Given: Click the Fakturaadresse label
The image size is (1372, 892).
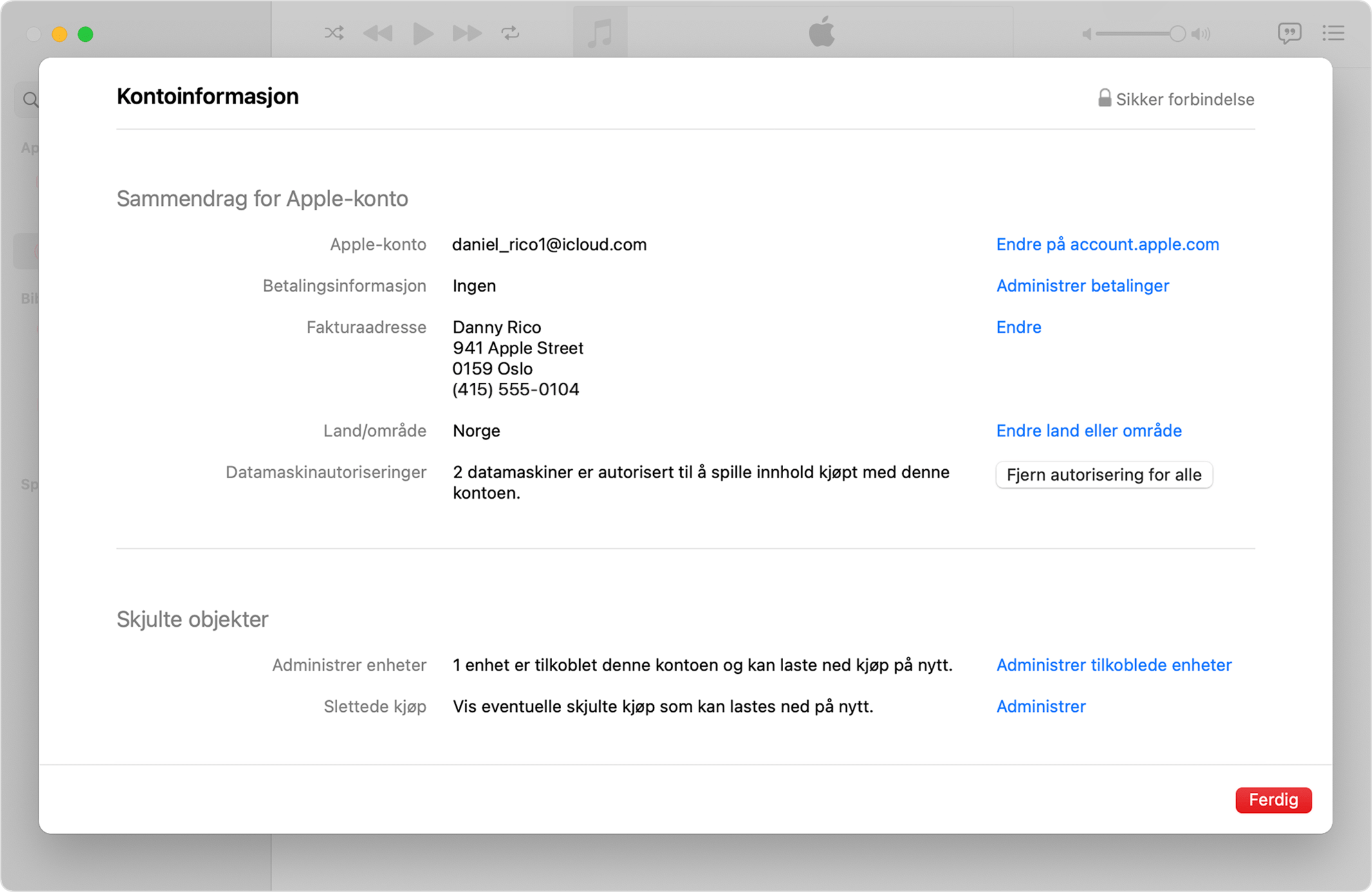Looking at the screenshot, I should [x=366, y=327].
